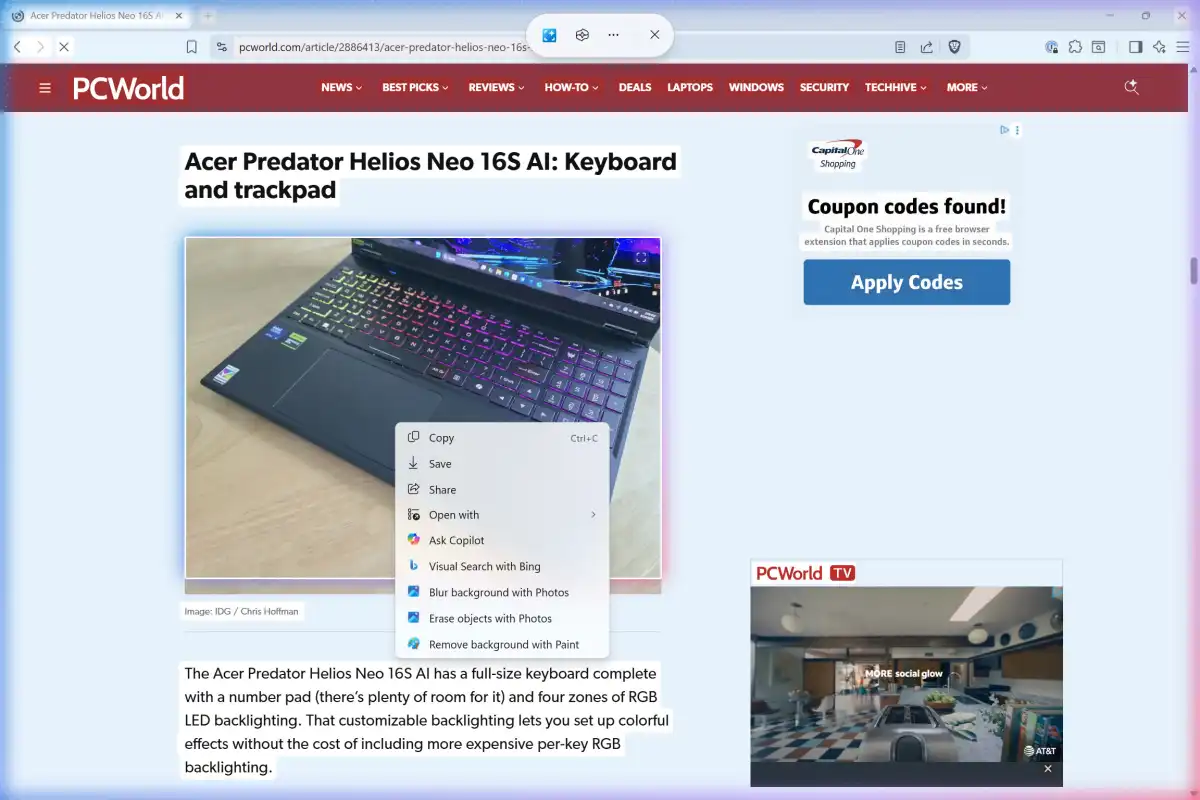Choose Share in the context menu
The image size is (1200, 800).
[x=502, y=490]
